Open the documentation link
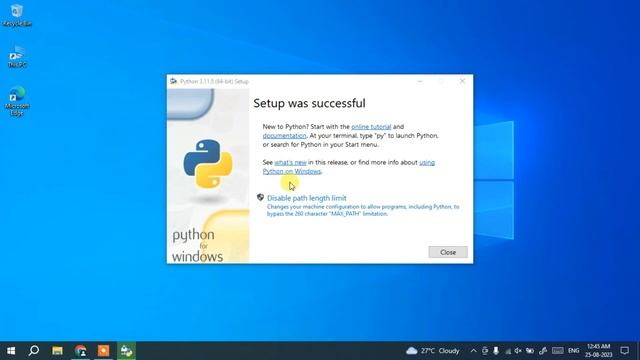640x360 pixels. (284, 136)
